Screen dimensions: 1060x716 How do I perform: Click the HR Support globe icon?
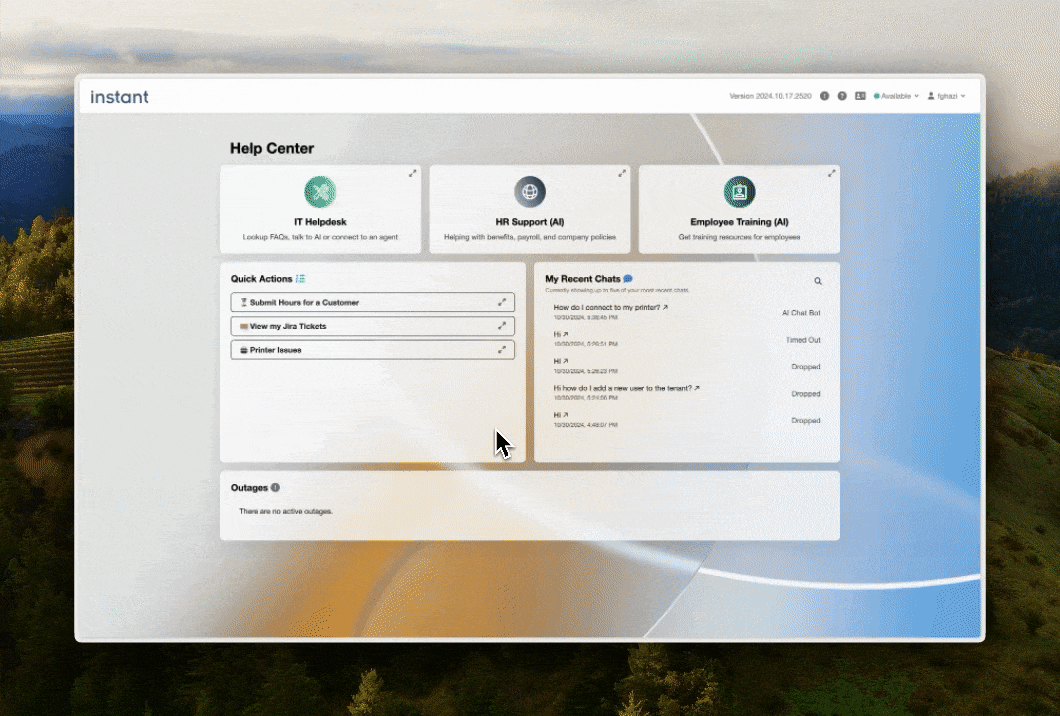tap(530, 192)
